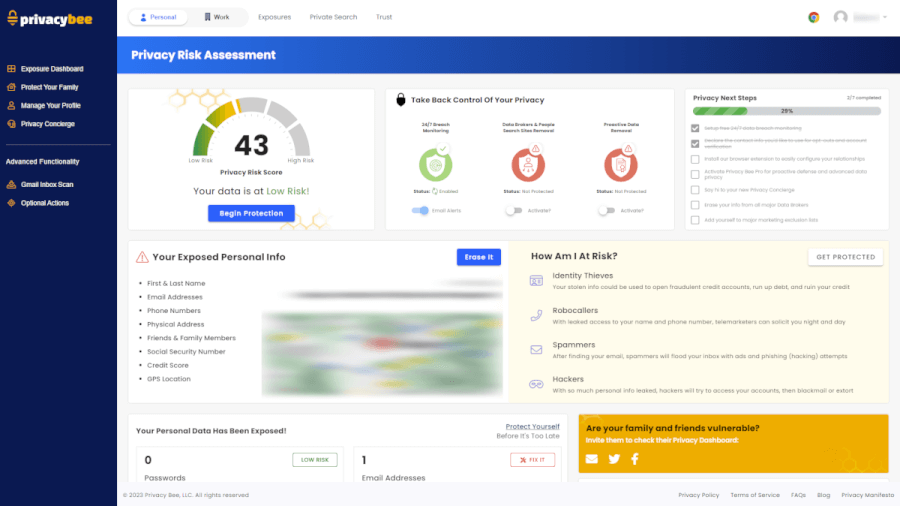The image size is (900, 506).
Task: Open the Exposures menu
Action: click(x=274, y=17)
